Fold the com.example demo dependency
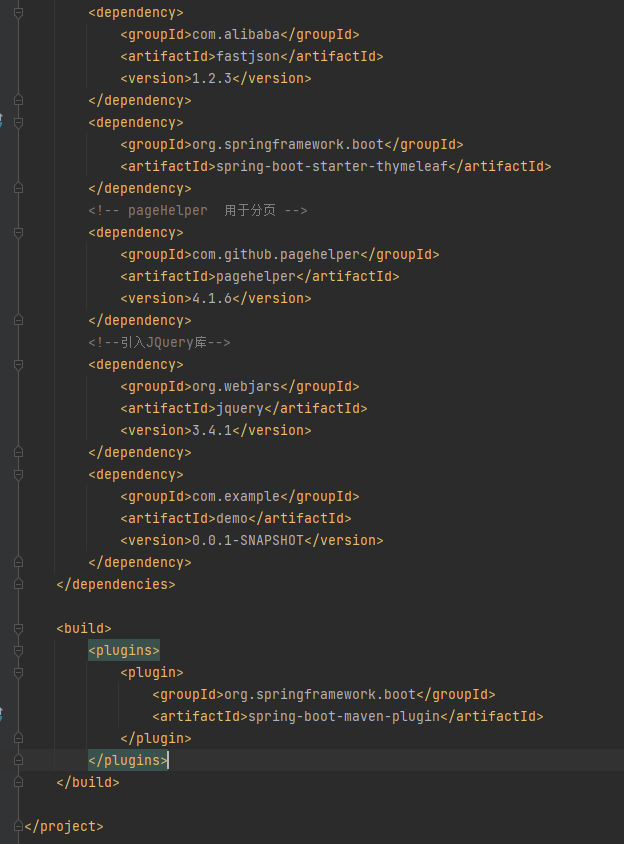 click(x=18, y=474)
